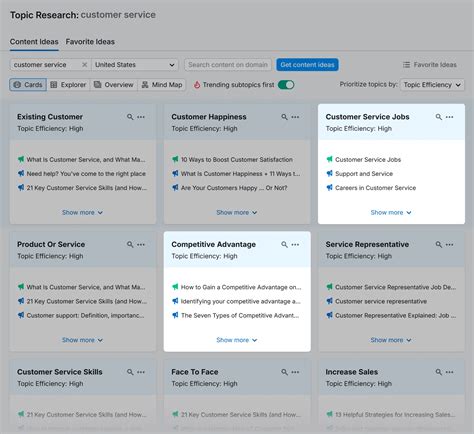474x434 pixels.
Task: Open more options on the Existing Customer card
Action: pos(141,117)
